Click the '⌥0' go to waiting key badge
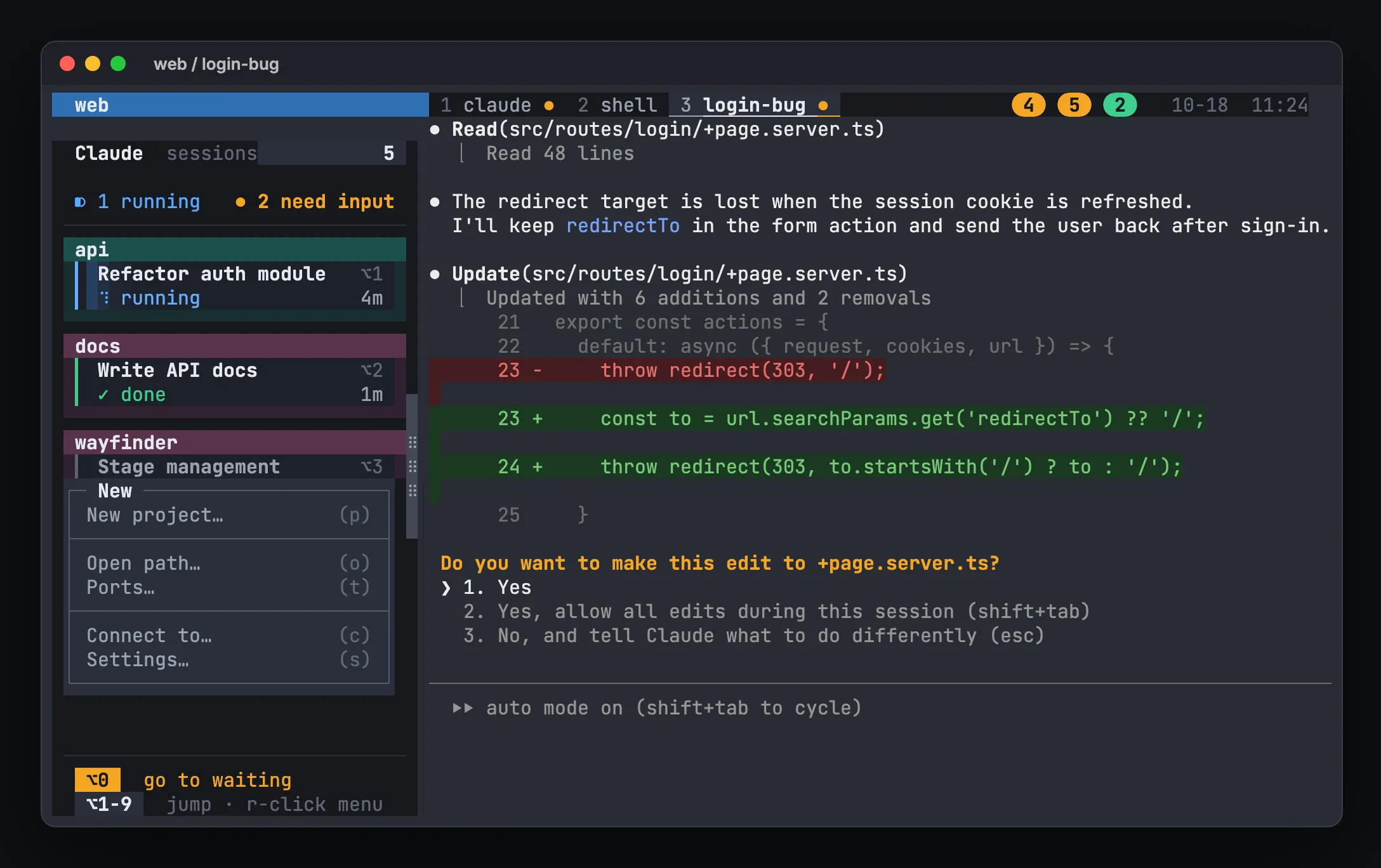Image resolution: width=1381 pixels, height=868 pixels. pyautogui.click(x=98, y=780)
